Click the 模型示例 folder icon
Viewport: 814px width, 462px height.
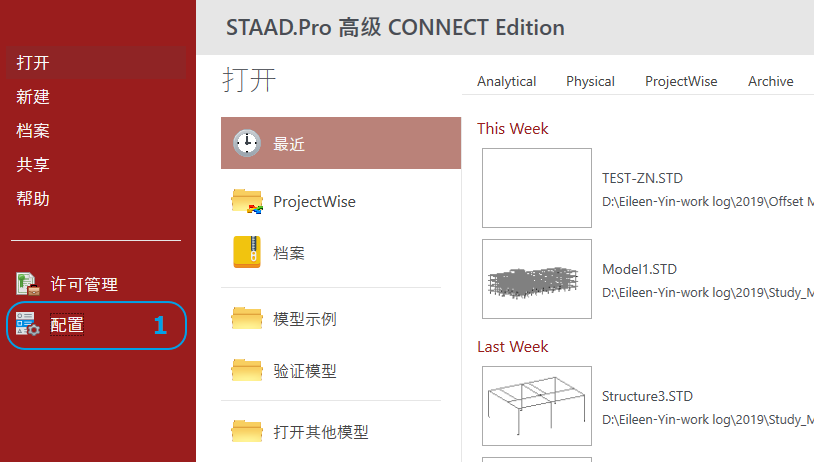click(x=246, y=319)
